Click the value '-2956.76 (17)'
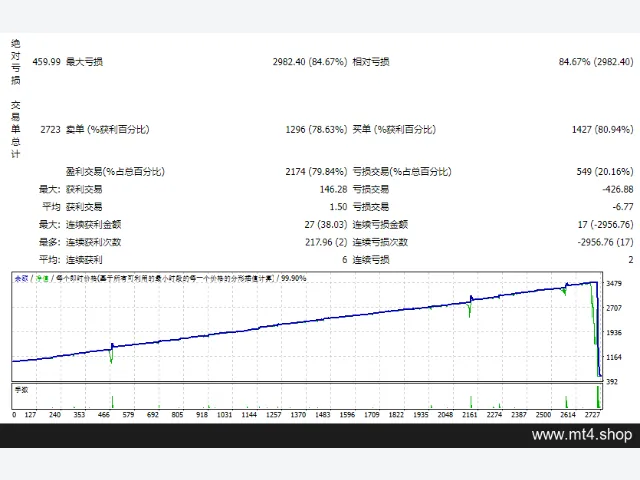Image resolution: width=640 pixels, height=480 pixels. [605, 242]
